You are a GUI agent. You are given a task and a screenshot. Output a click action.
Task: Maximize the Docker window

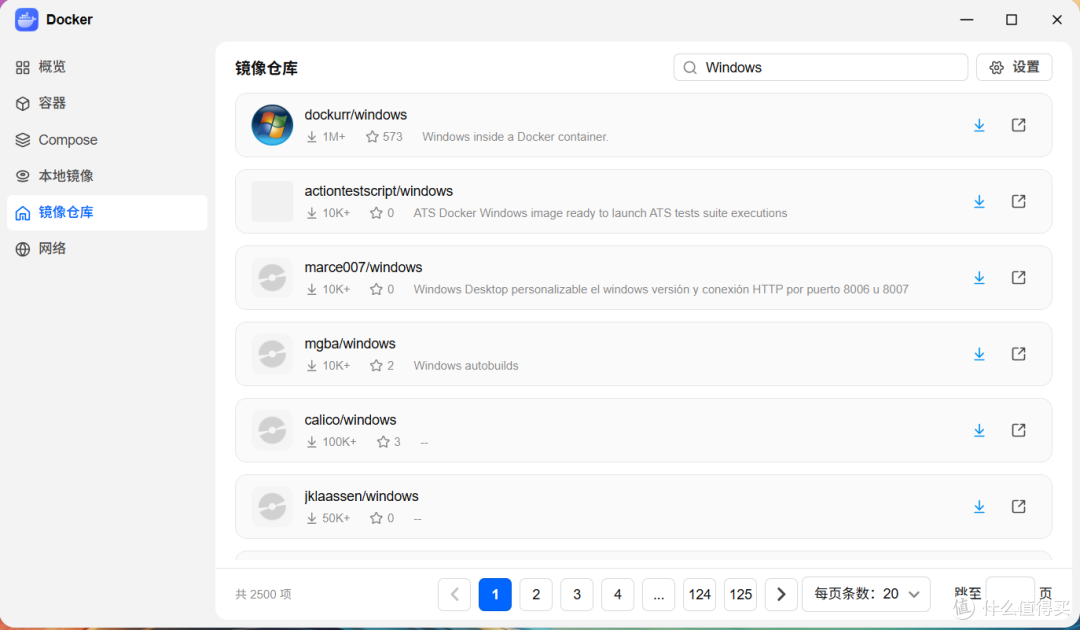1011,19
